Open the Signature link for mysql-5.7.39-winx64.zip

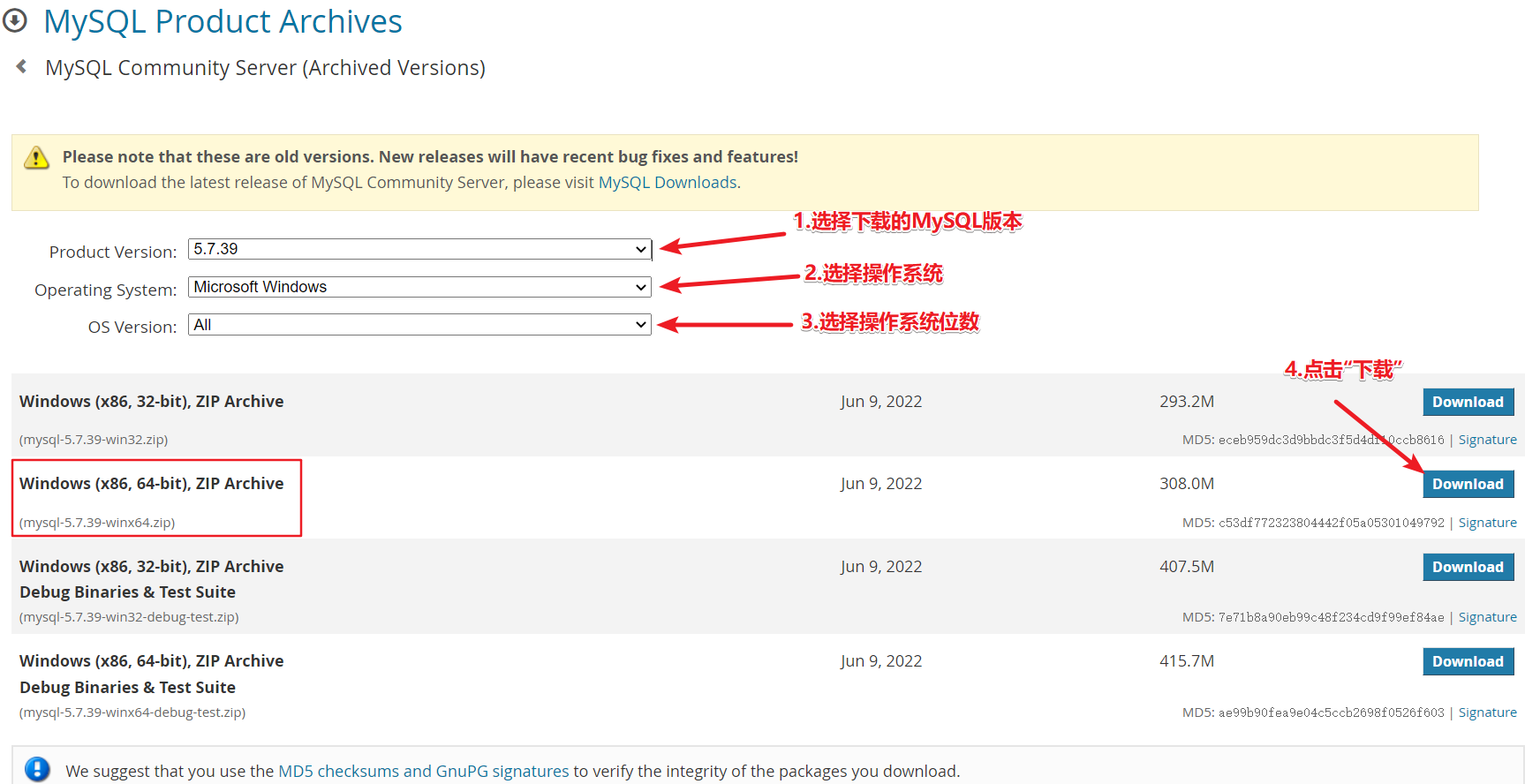tap(1488, 523)
